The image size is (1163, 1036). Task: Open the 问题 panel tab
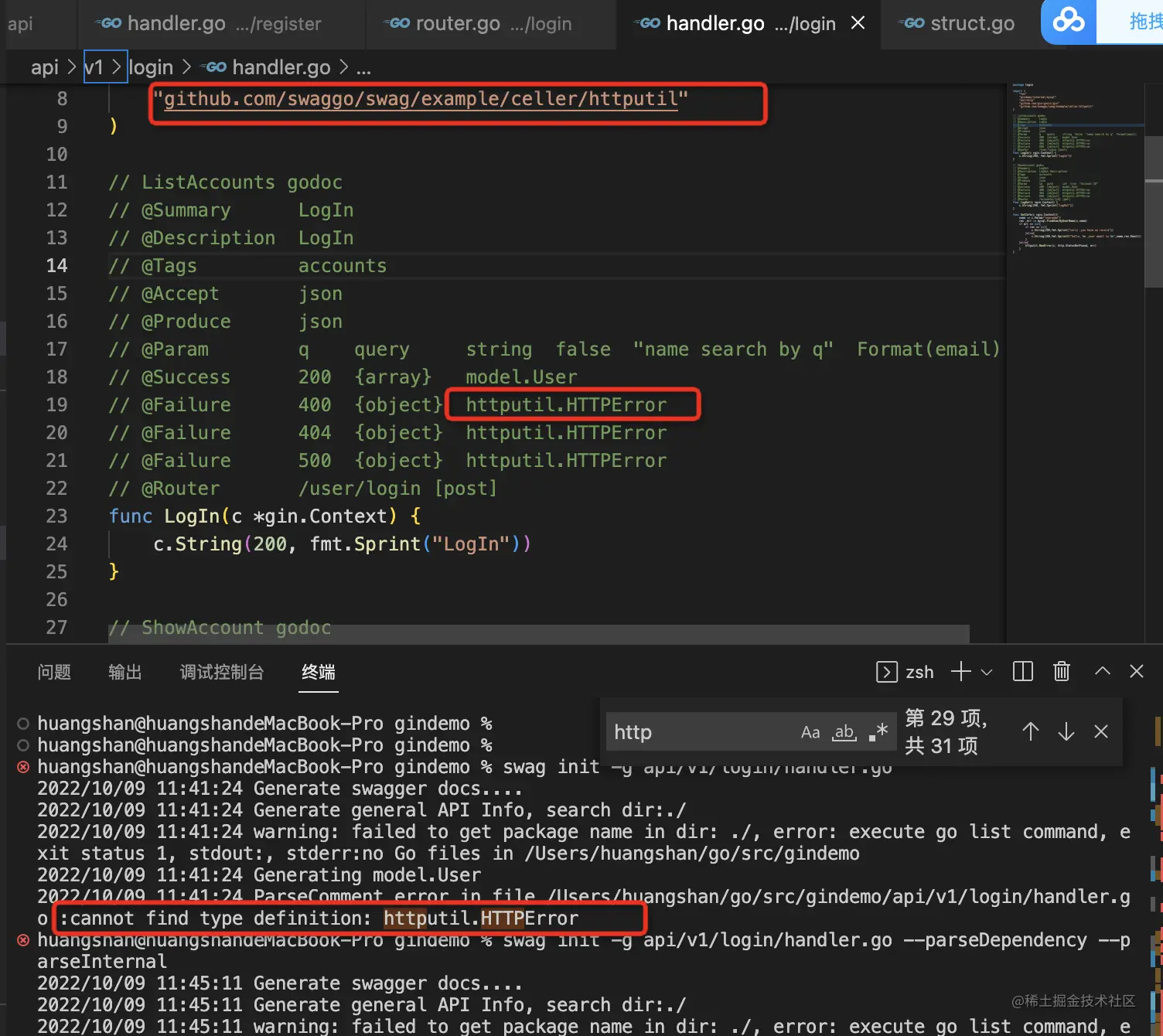click(54, 672)
